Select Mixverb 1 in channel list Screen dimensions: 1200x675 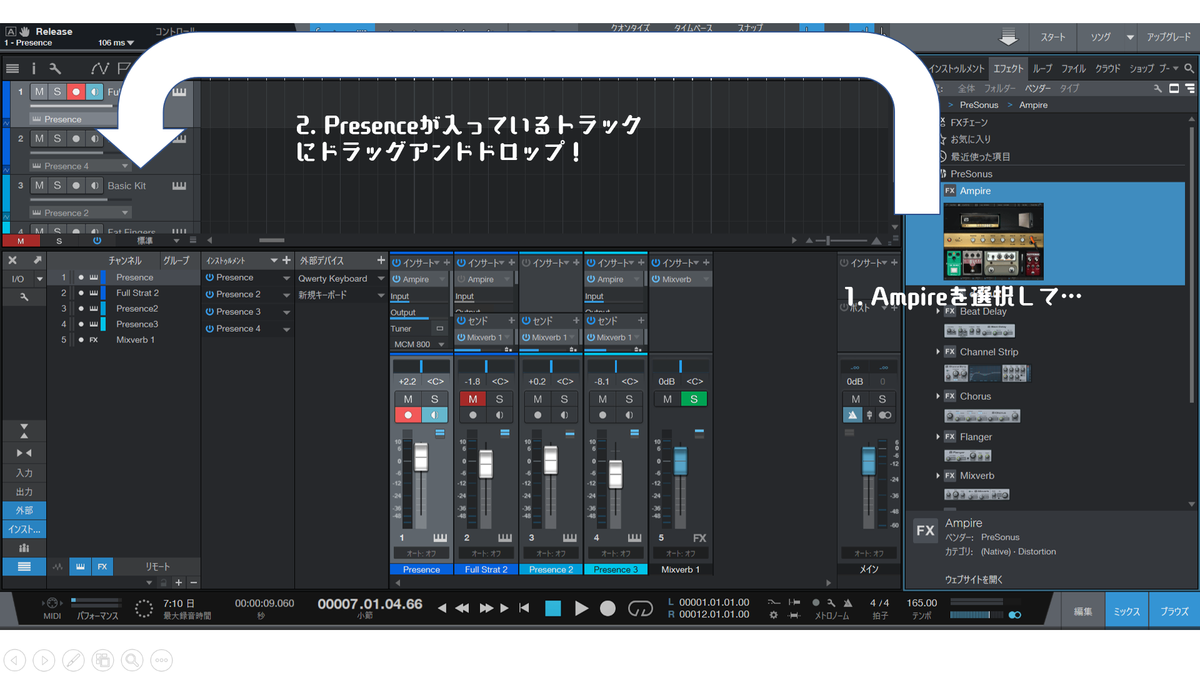tap(135, 340)
